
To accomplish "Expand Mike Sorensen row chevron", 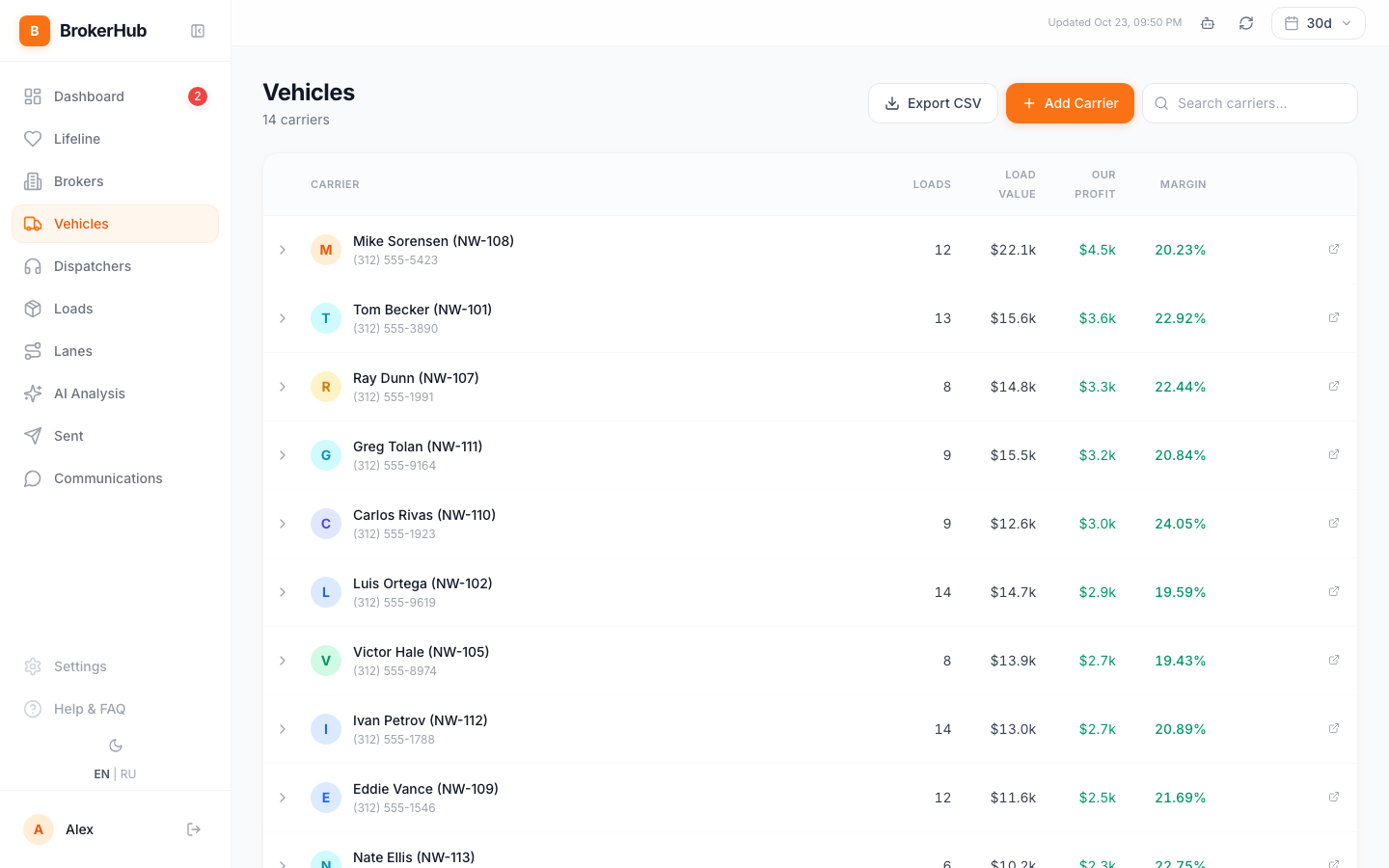I will 283,250.
